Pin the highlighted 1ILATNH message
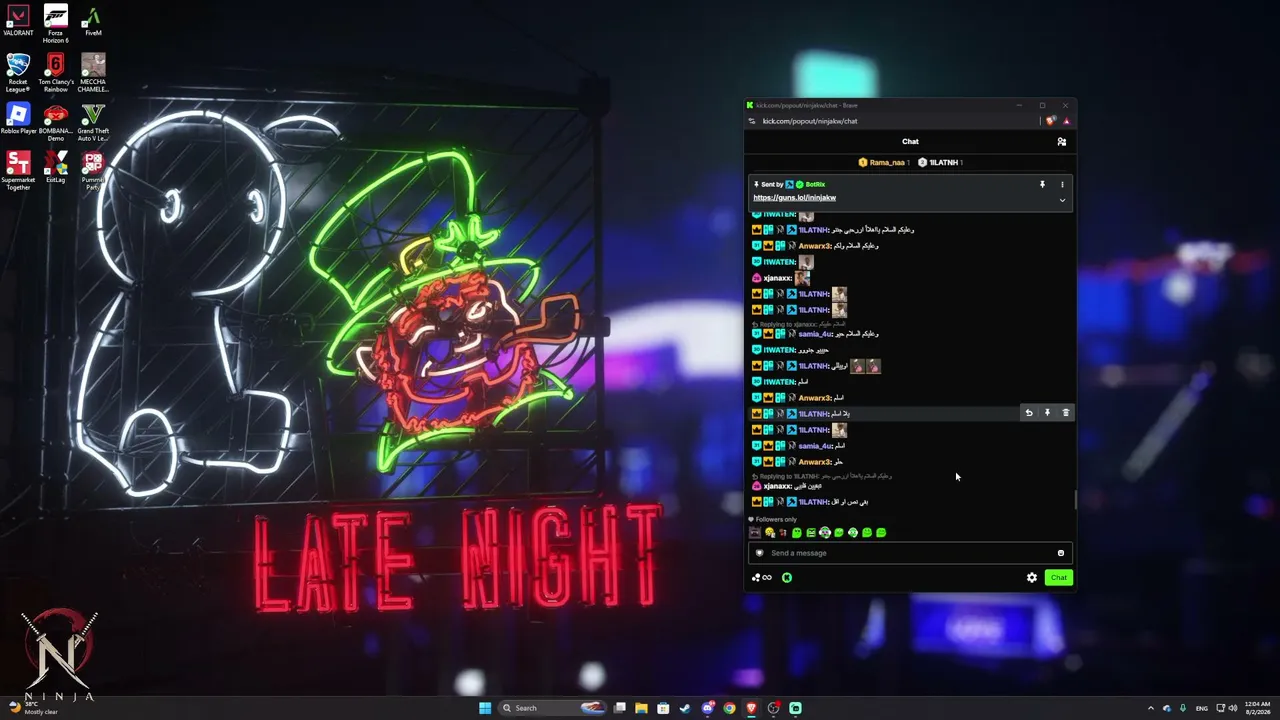The width and height of the screenshot is (1280, 720). click(1047, 413)
